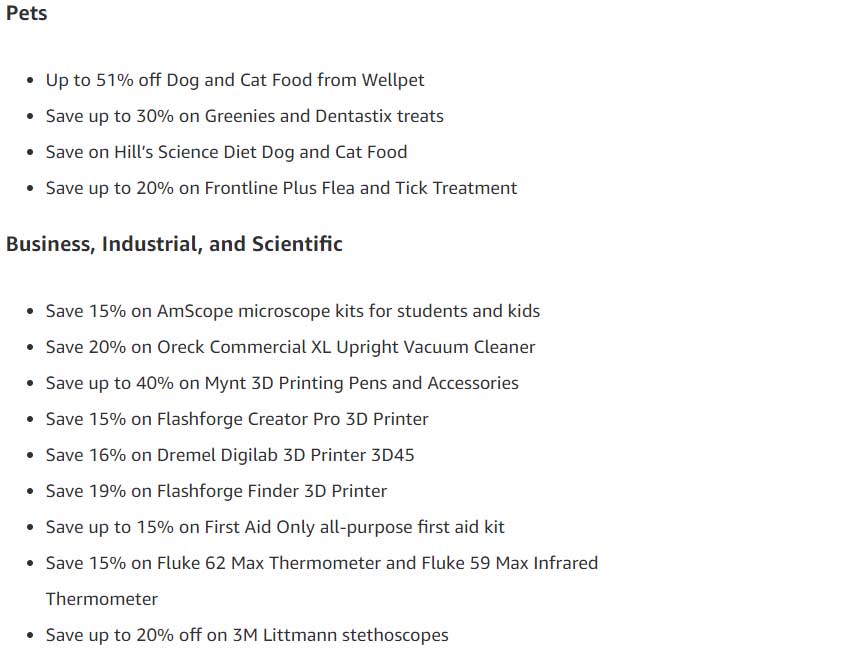Click the Business, Industrial, and Scientific heading
Screen dimensions: 851x656
pos(174,244)
